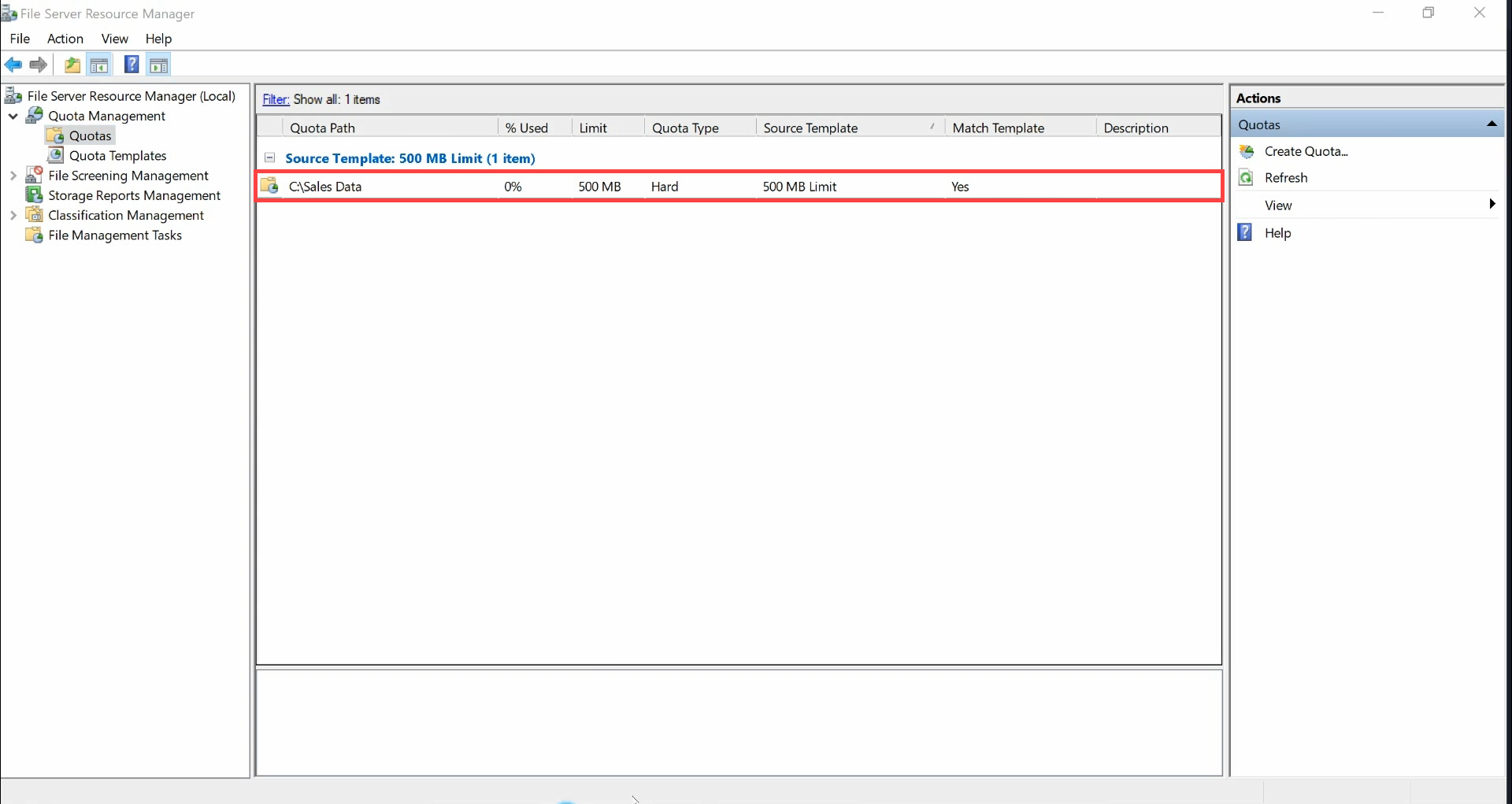
Task: Click the Forward arrow toolbar icon
Action: tap(38, 65)
